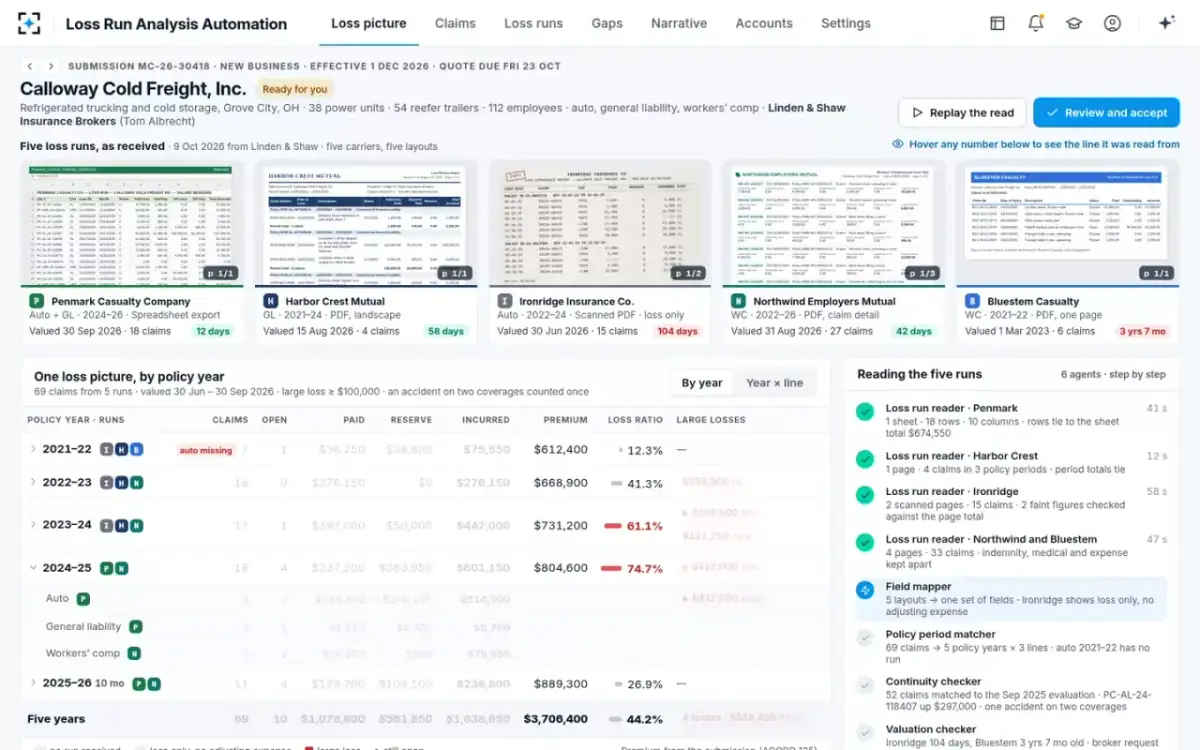Image resolution: width=1200 pixels, height=750 pixels.
Task: Open the graduation cap learning icon
Action: 1073,23
